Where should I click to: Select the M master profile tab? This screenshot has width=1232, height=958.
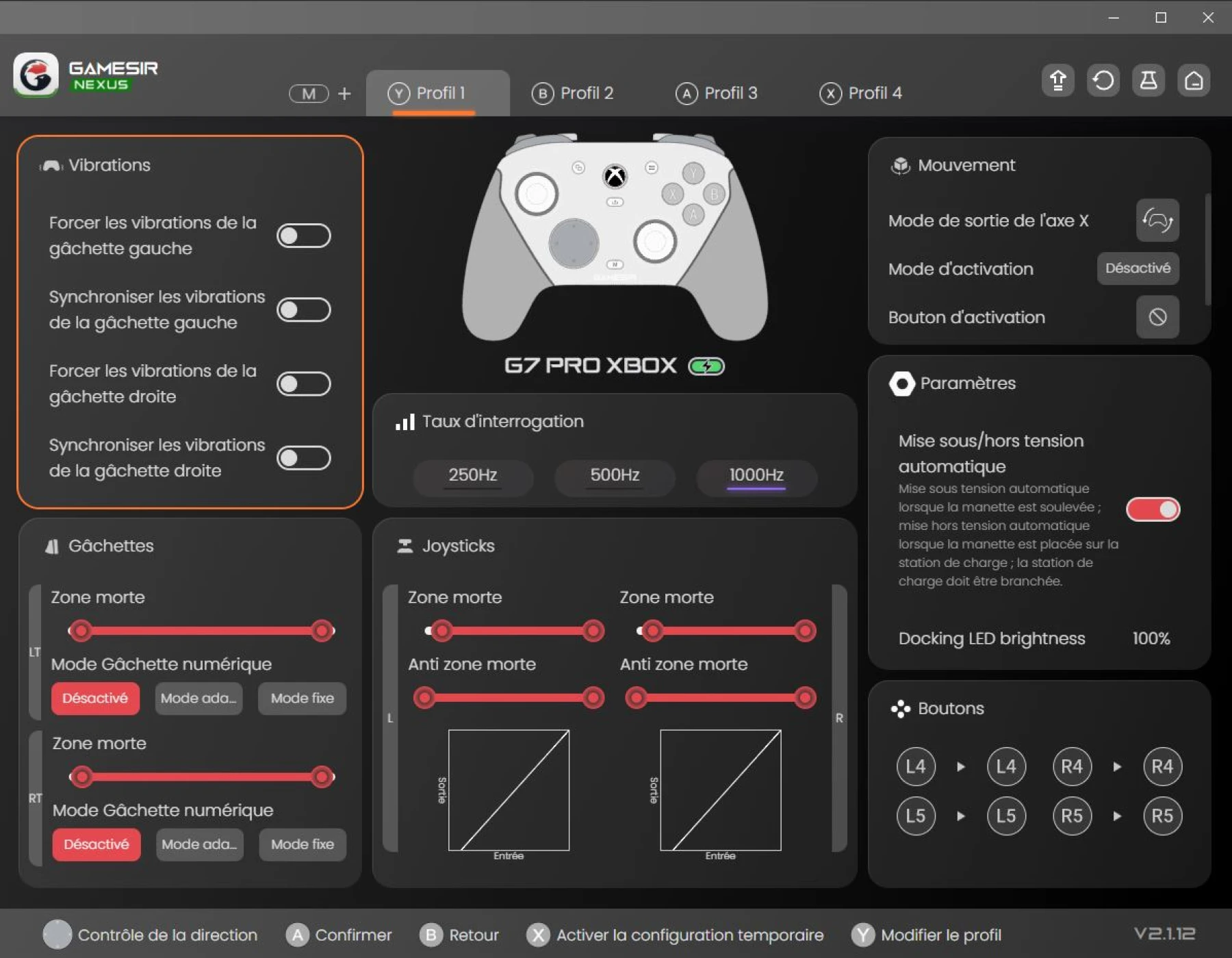[x=308, y=94]
